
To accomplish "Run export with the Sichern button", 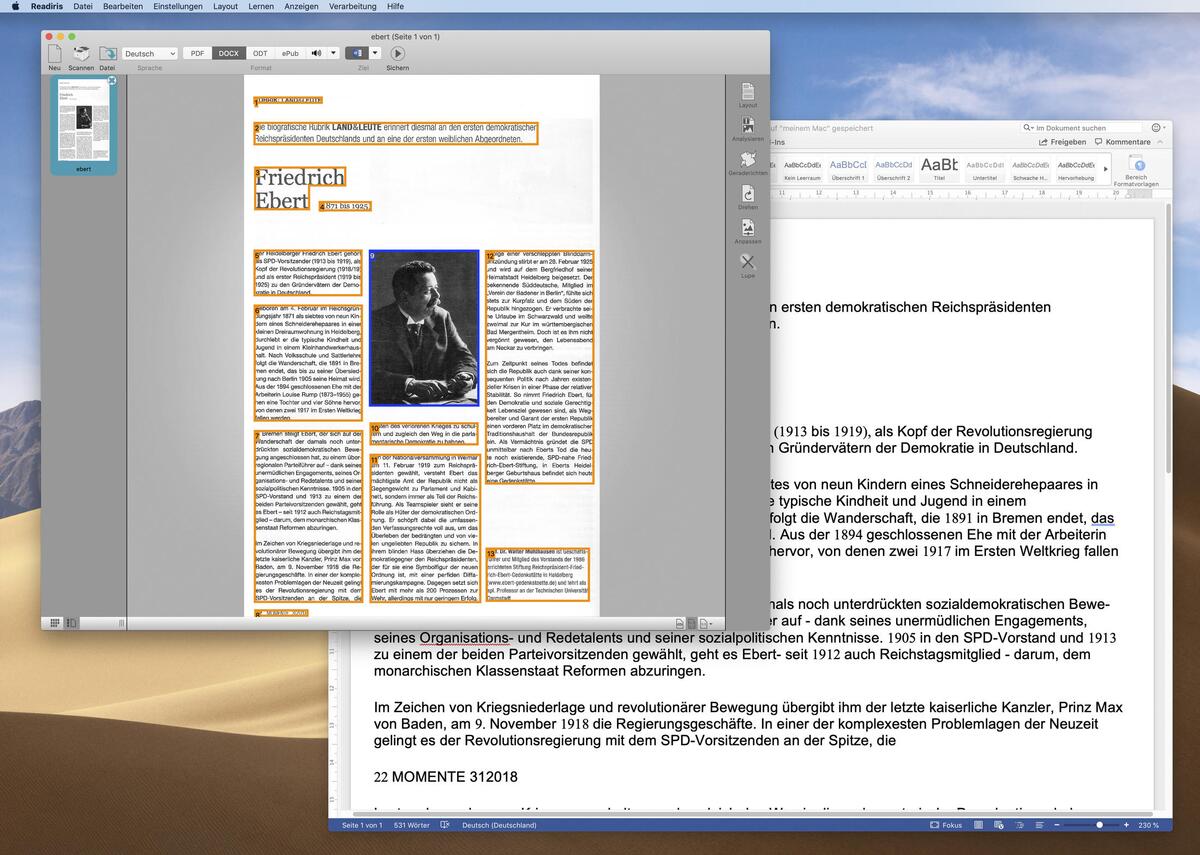I will [397, 53].
